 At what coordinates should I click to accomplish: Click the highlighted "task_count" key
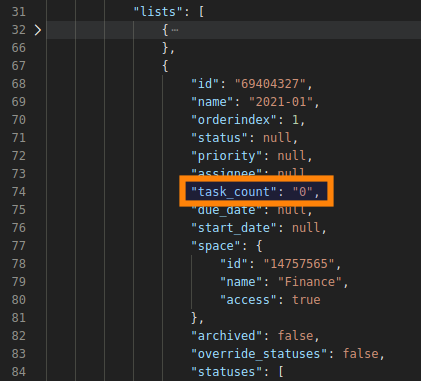[234, 192]
